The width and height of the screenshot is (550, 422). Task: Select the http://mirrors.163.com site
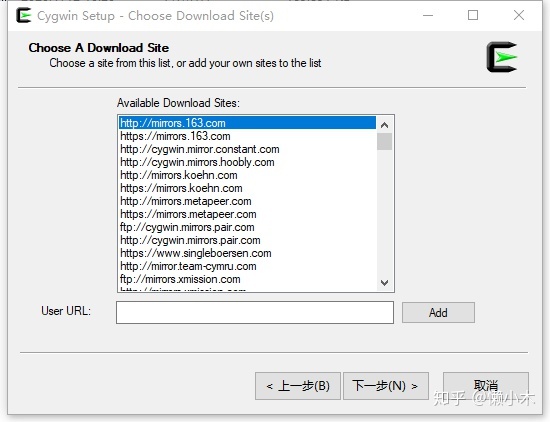tap(247, 123)
